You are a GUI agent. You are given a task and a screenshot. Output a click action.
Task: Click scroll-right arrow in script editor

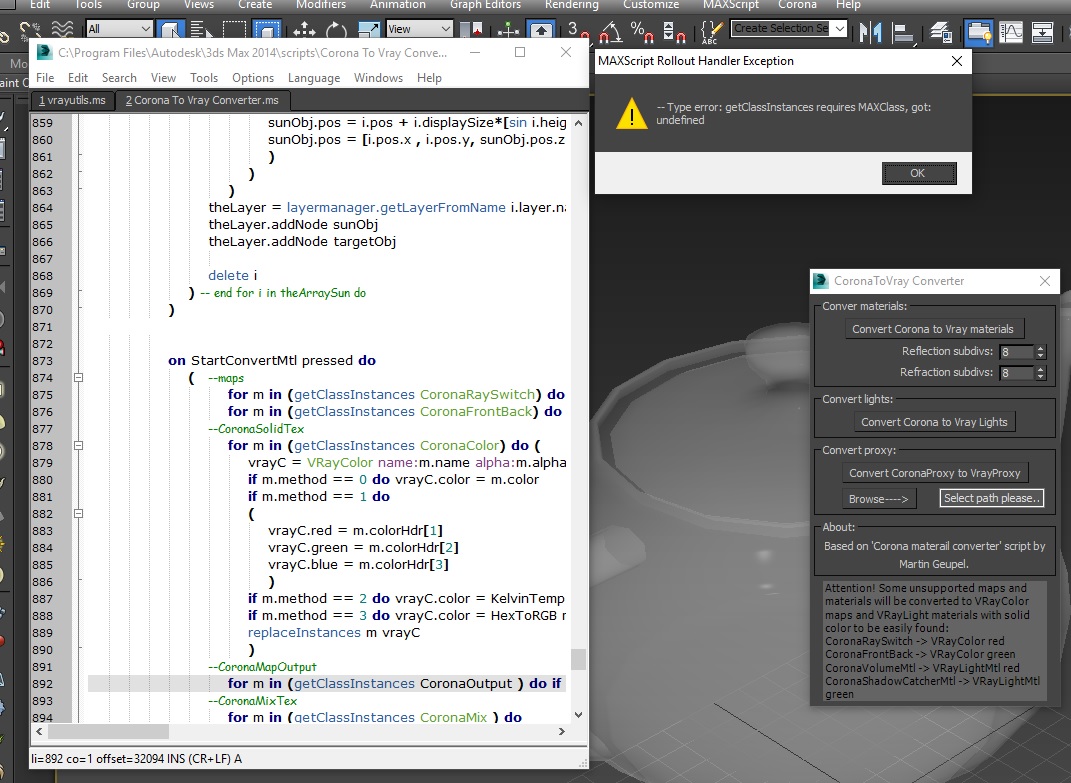561,731
